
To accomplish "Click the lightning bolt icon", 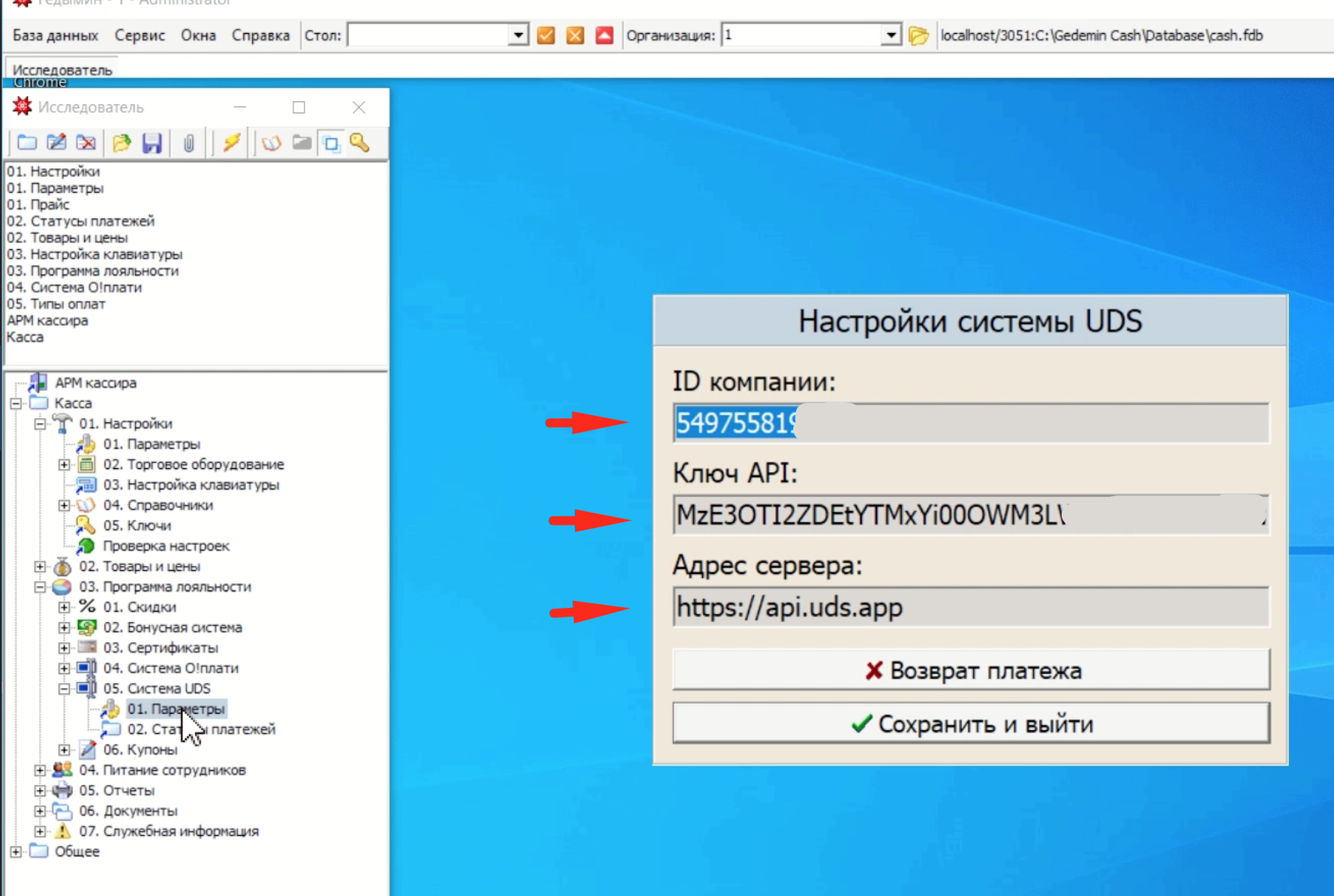I will click(x=231, y=143).
